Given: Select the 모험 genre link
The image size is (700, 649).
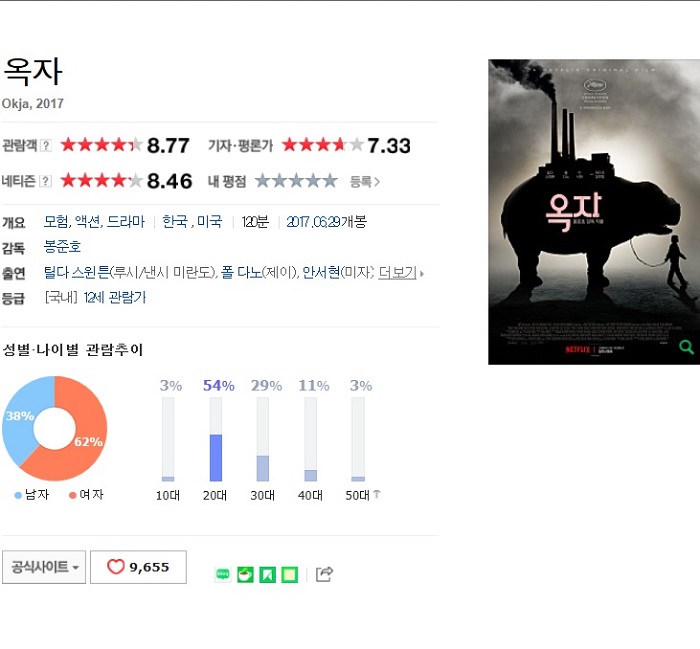Looking at the screenshot, I should [56, 222].
